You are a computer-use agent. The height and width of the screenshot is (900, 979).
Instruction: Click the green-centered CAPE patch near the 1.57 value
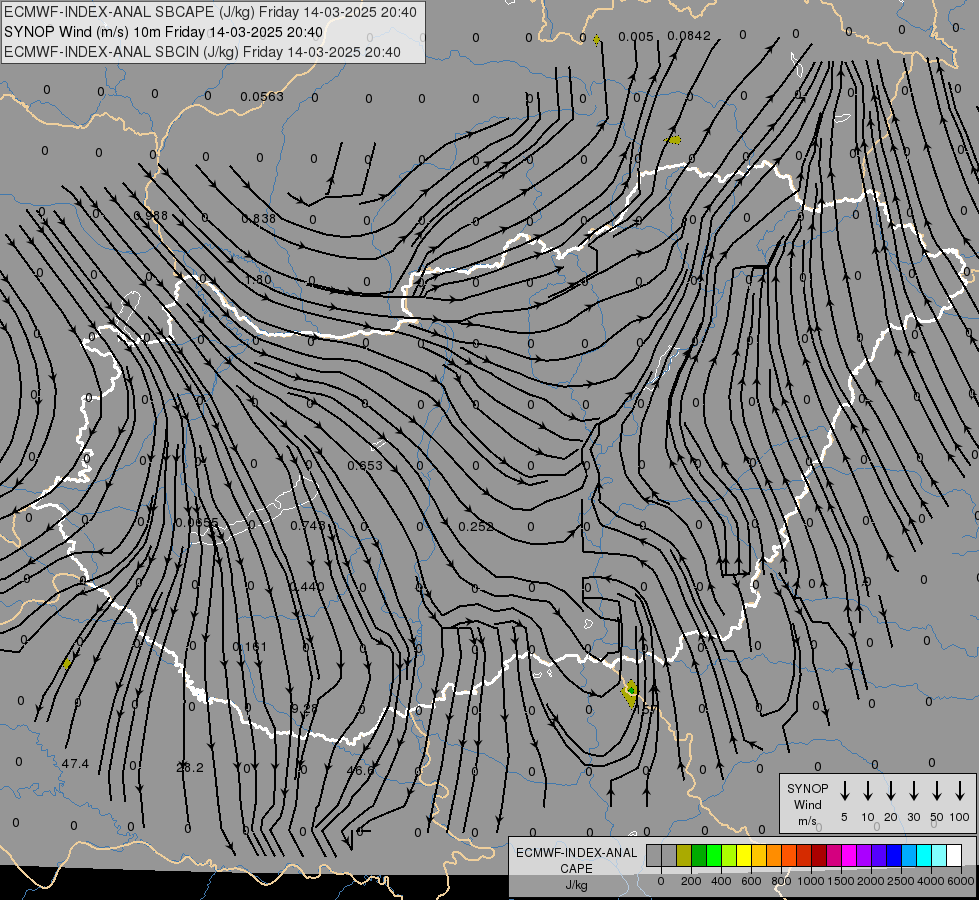click(x=630, y=693)
